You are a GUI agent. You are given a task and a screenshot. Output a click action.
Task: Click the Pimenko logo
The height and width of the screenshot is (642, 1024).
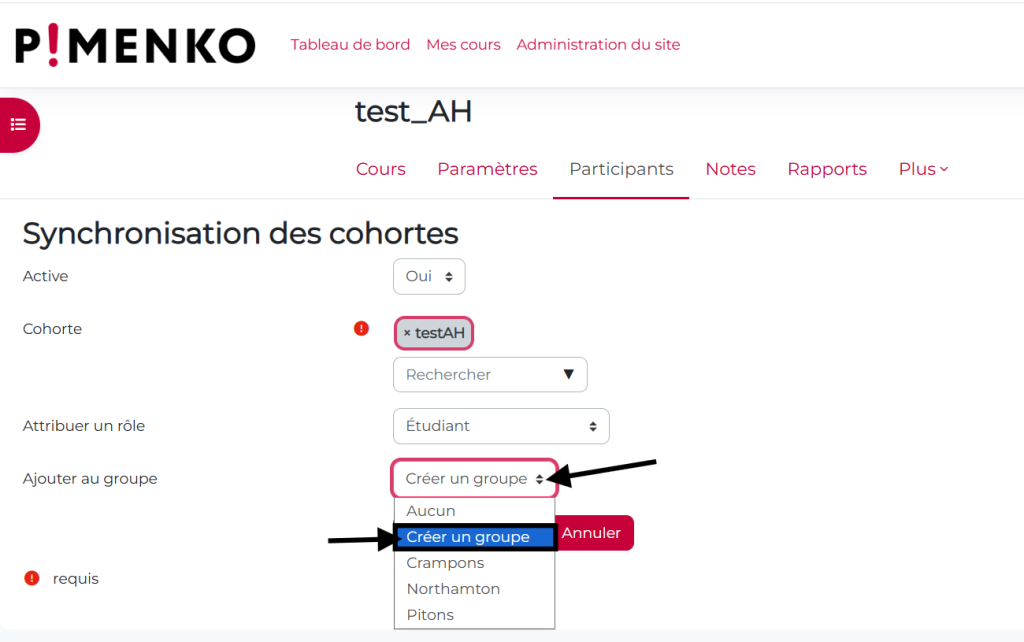click(x=134, y=45)
